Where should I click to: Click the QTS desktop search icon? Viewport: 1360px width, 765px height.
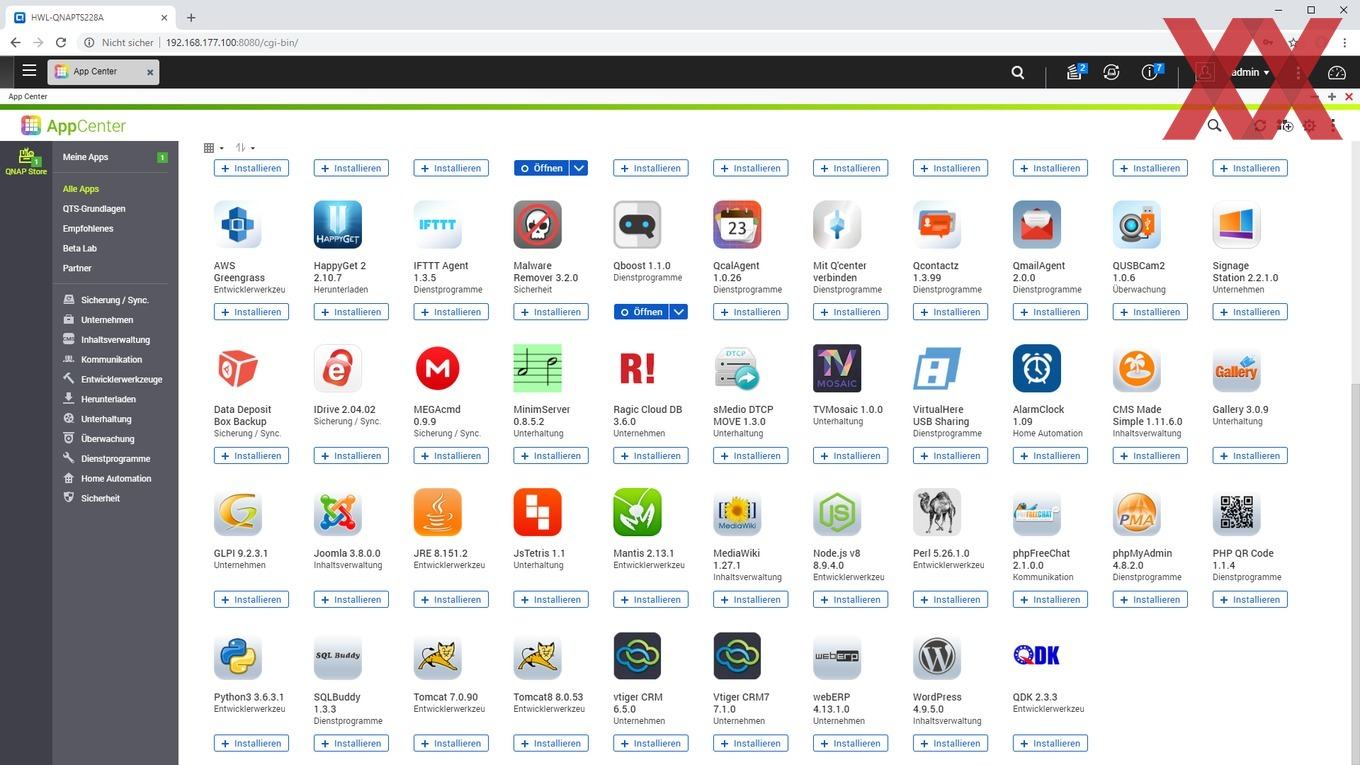[x=1018, y=72]
